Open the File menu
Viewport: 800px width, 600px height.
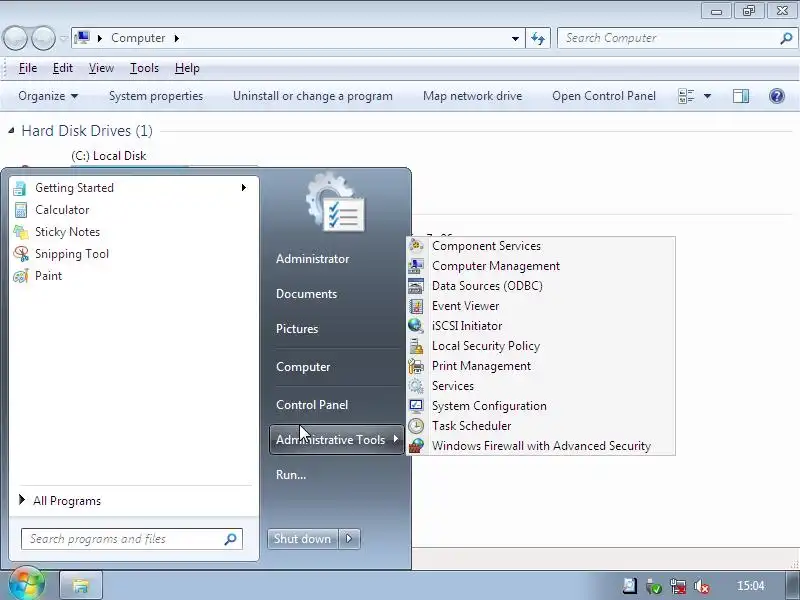[28, 68]
